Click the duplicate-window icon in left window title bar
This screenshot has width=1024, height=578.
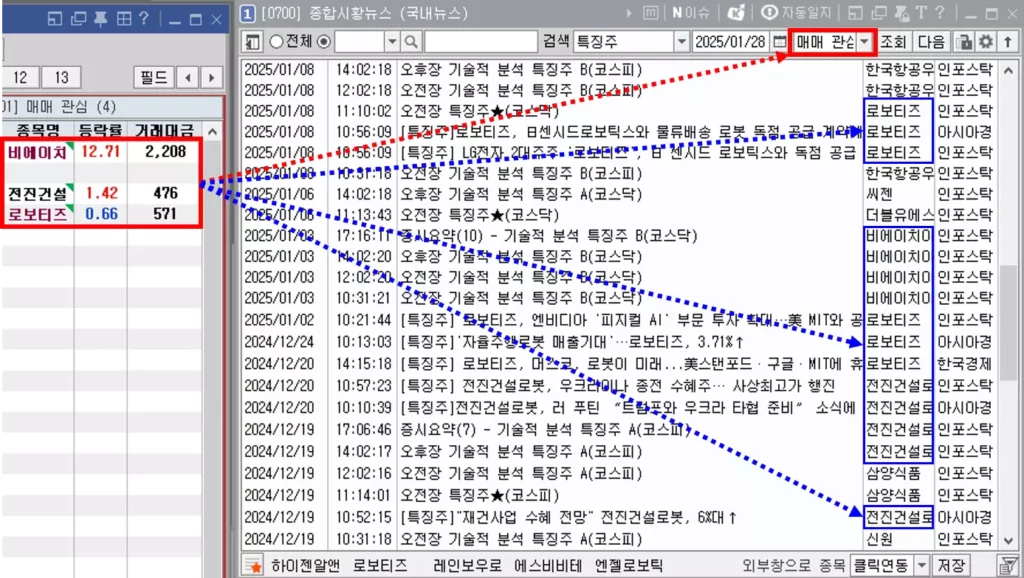click(78, 19)
